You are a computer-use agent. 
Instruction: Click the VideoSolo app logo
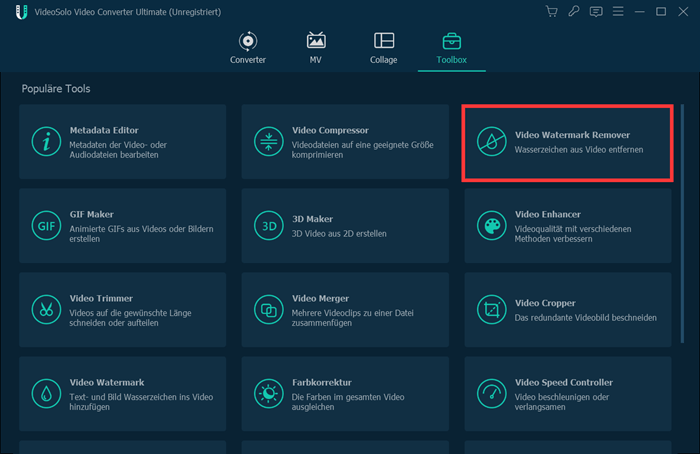[21, 12]
